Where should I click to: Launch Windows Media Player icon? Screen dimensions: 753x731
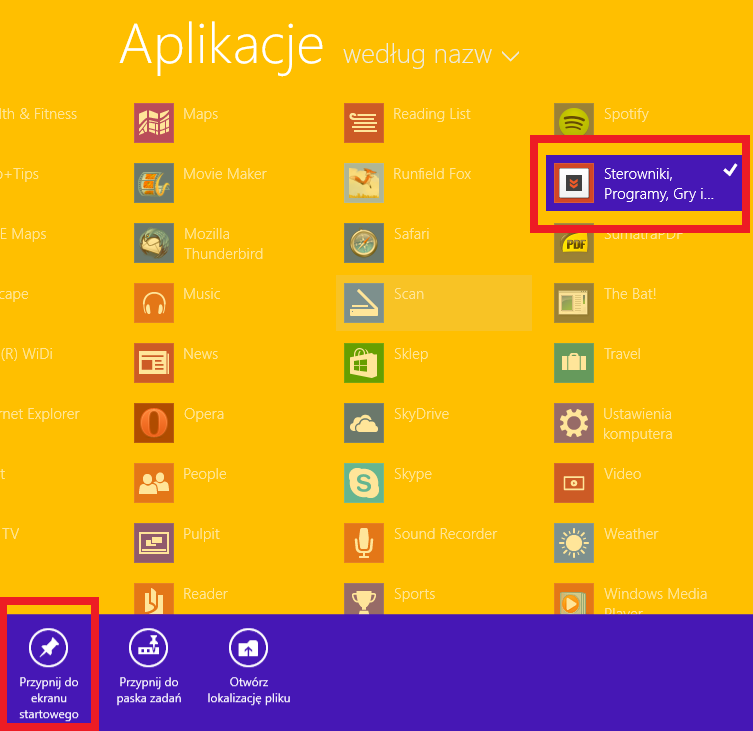coord(573,598)
